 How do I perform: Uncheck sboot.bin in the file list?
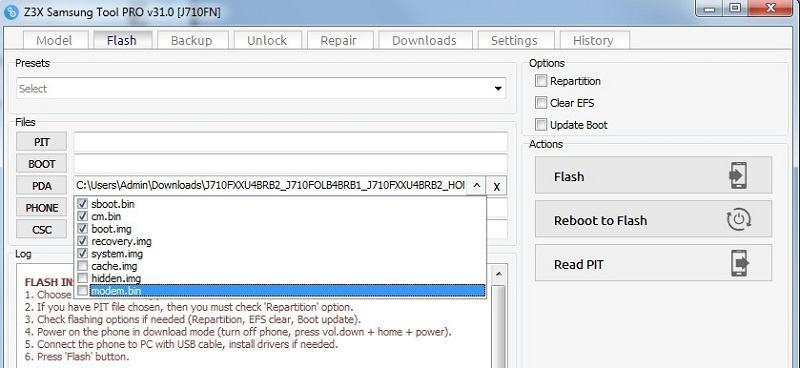pos(83,204)
